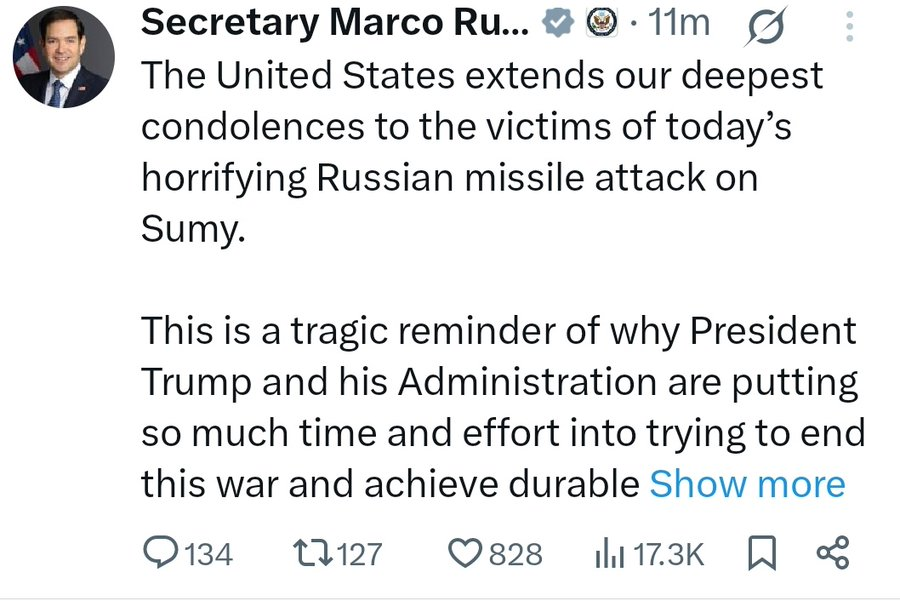Click the views bar chart icon
The width and height of the screenshot is (900, 601).
(610, 554)
